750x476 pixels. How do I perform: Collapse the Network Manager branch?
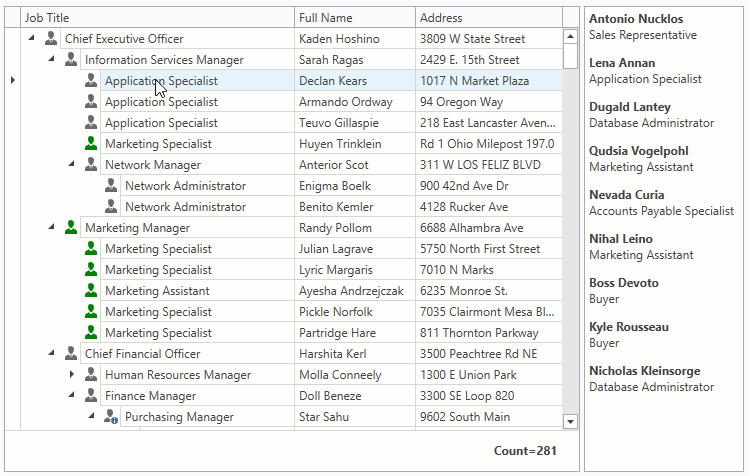coord(72,165)
